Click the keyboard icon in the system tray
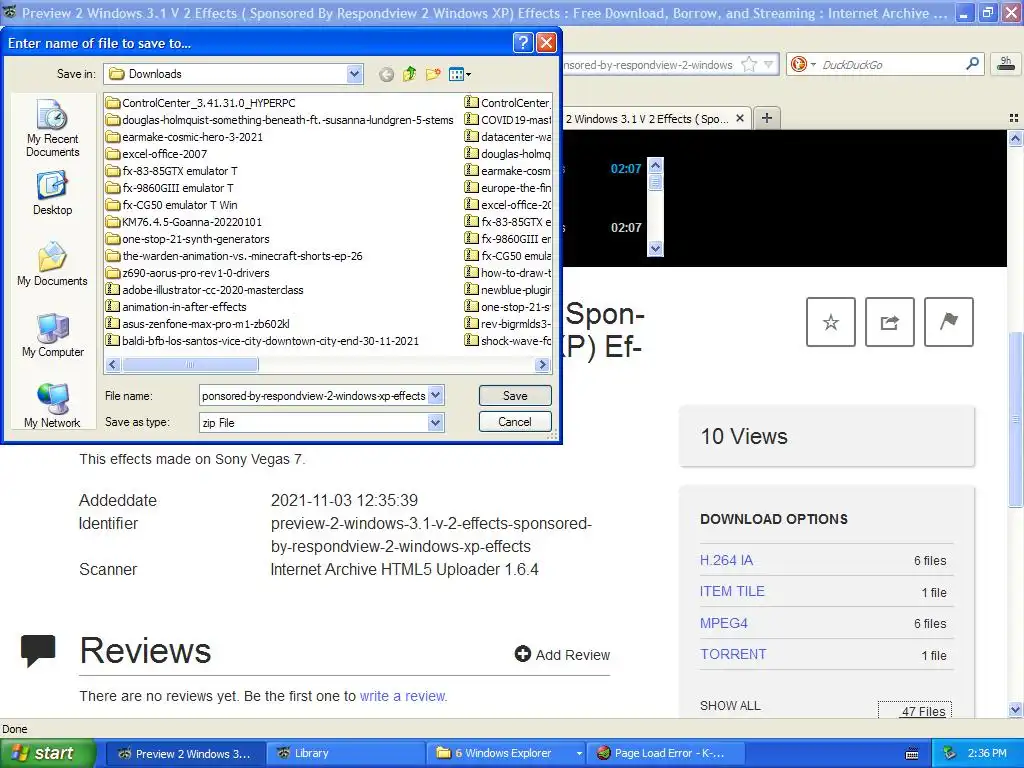 point(912,754)
